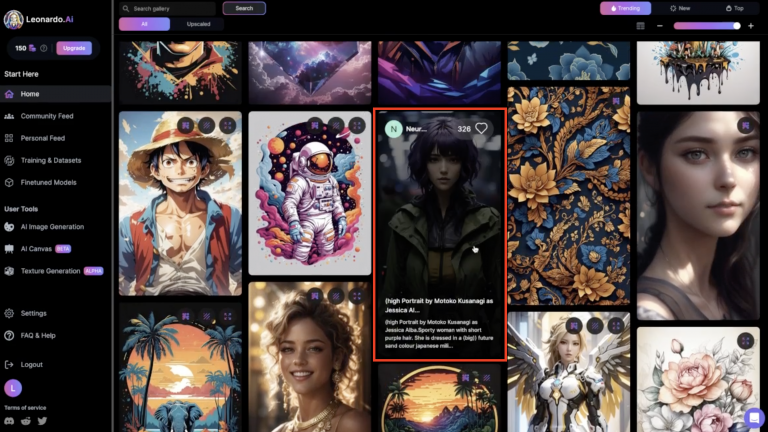Screen dimensions: 768x432
Task: Open AI Image Generation from sidebar
Action: [x=52, y=227]
